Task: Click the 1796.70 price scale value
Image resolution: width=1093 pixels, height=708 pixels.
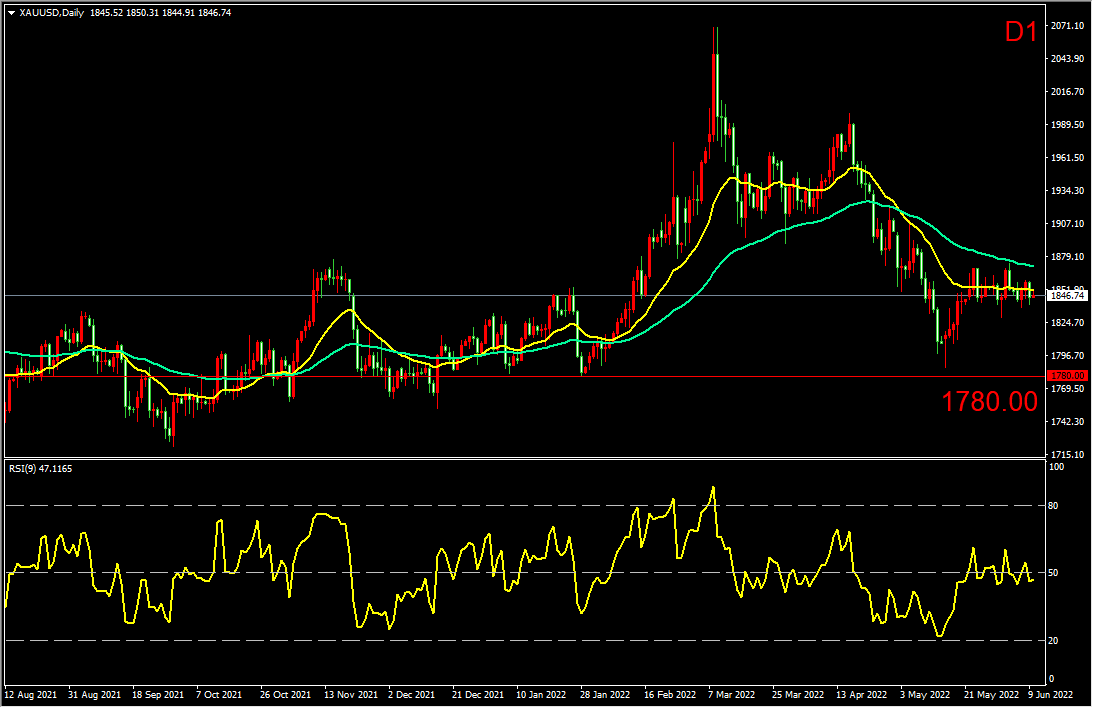Action: click(1067, 356)
